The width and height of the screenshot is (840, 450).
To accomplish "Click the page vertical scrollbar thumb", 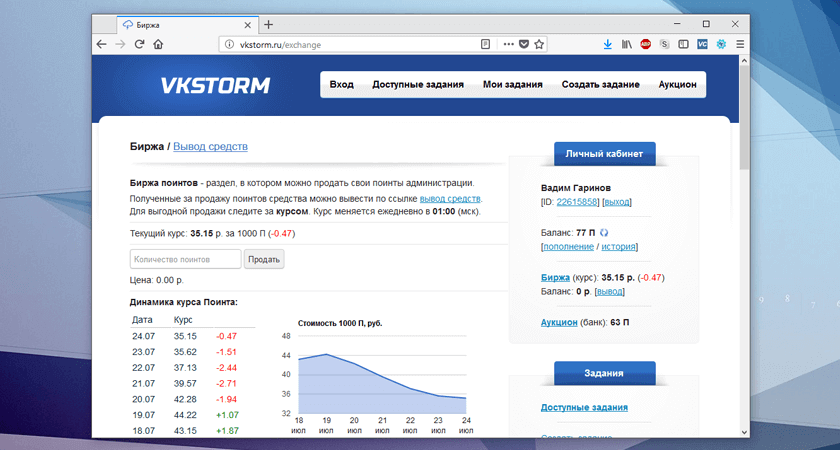I will tap(744, 117).
